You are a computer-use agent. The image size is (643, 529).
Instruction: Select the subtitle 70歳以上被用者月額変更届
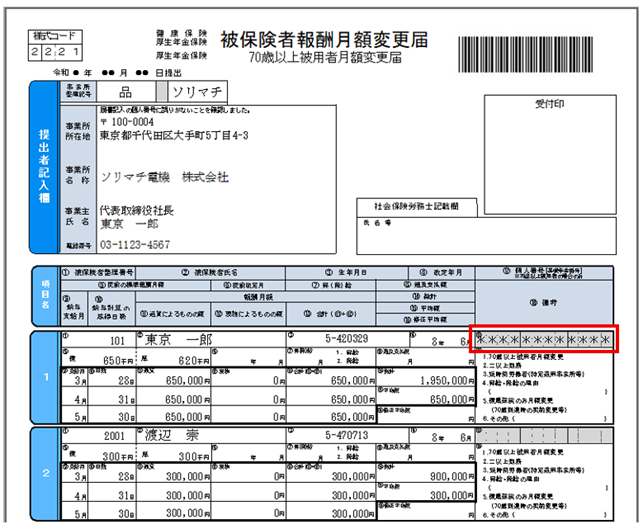325,57
